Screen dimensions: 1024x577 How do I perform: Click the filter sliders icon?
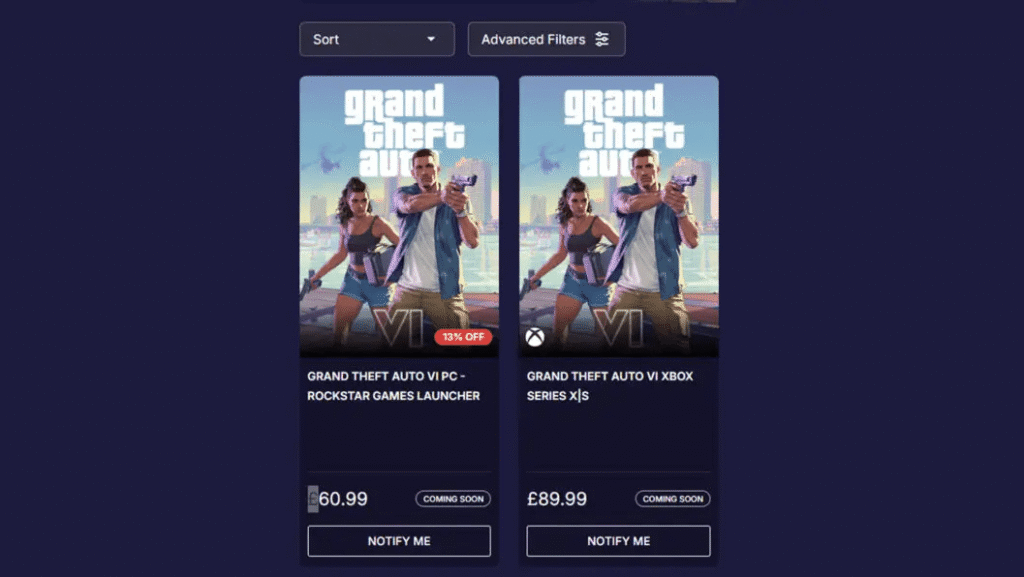click(601, 39)
